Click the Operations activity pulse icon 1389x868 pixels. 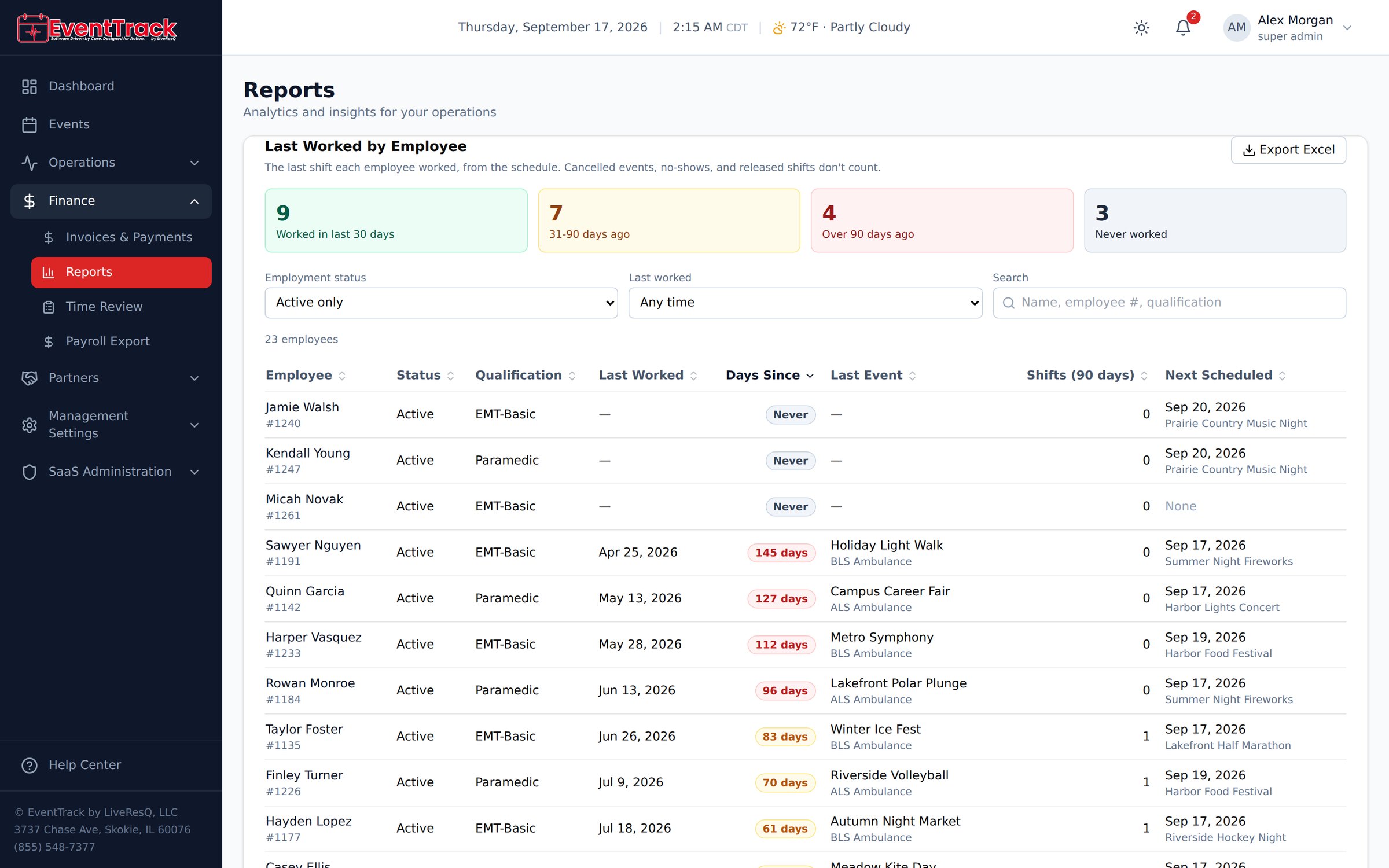(x=30, y=163)
